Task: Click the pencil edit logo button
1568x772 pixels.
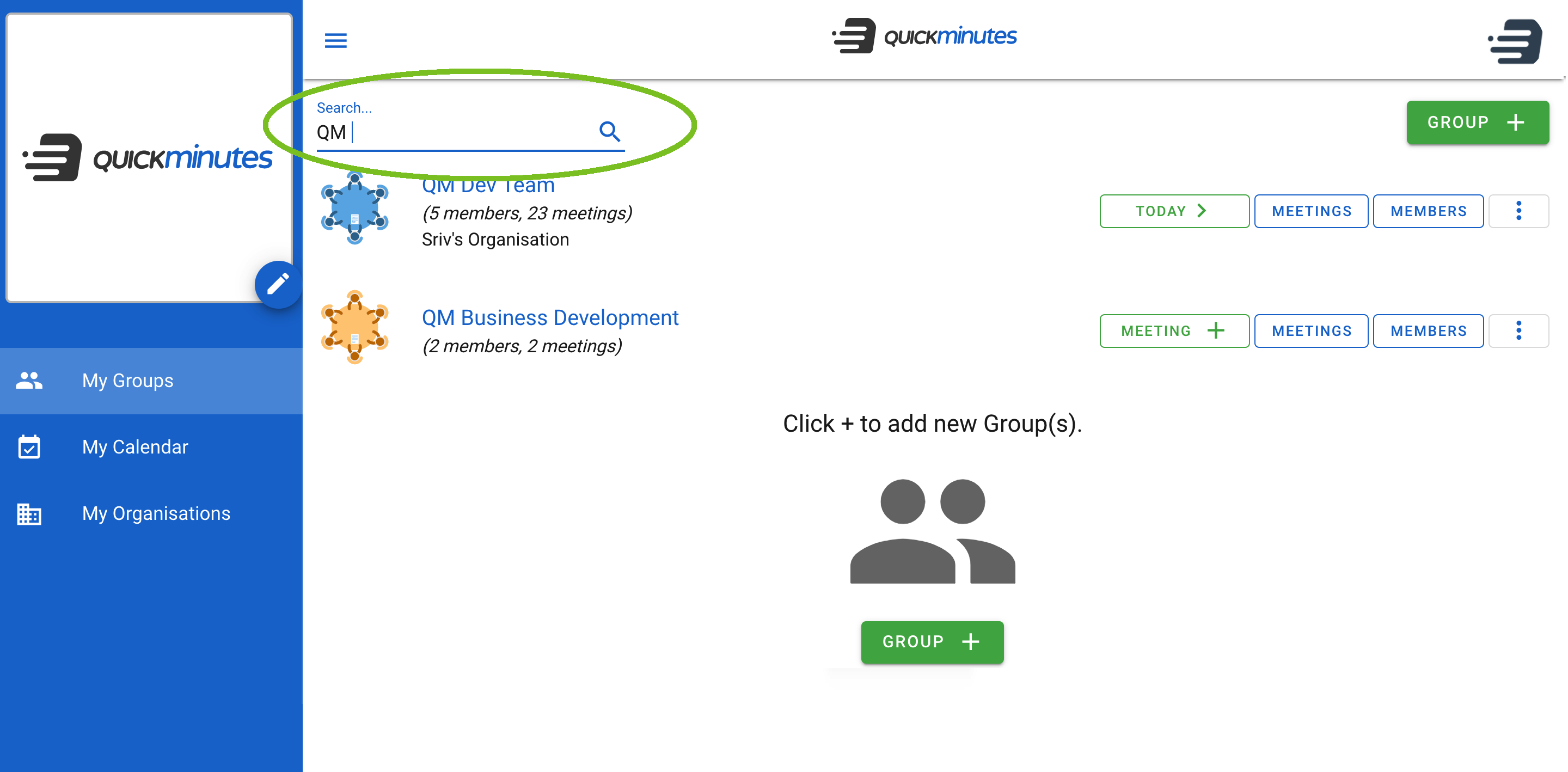Action: [278, 284]
